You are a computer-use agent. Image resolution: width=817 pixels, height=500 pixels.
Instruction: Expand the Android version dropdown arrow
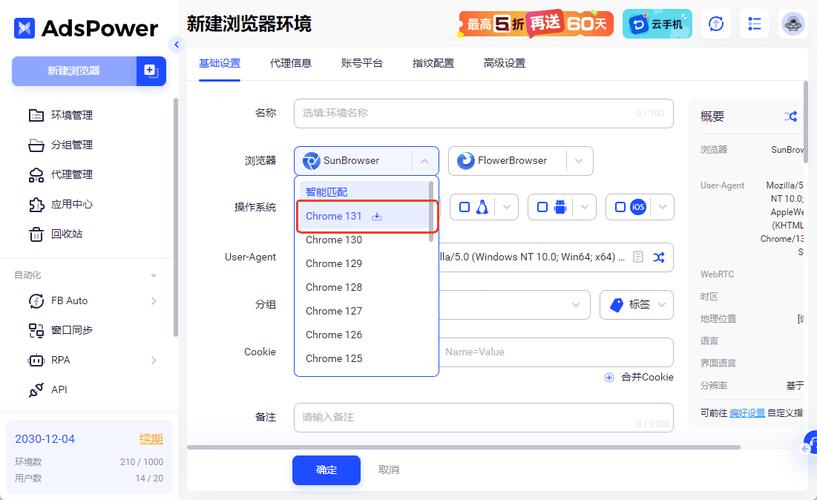coord(585,207)
